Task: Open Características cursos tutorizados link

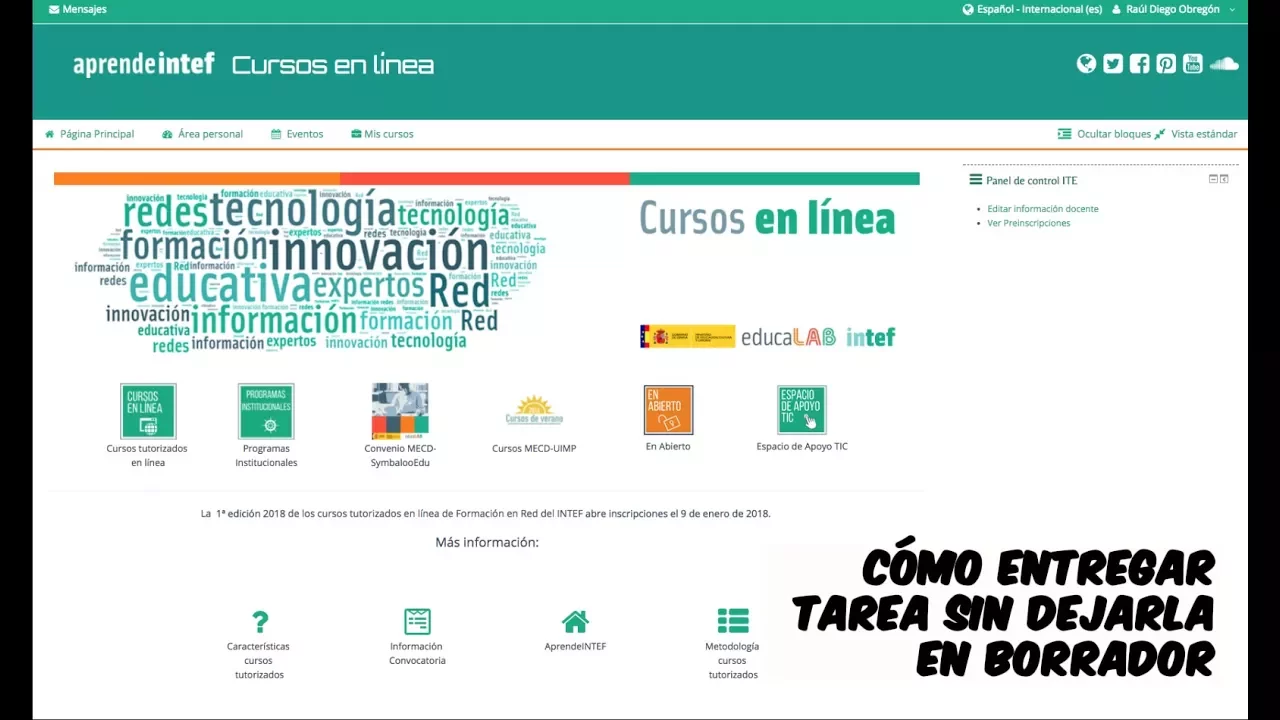Action: [x=259, y=661]
